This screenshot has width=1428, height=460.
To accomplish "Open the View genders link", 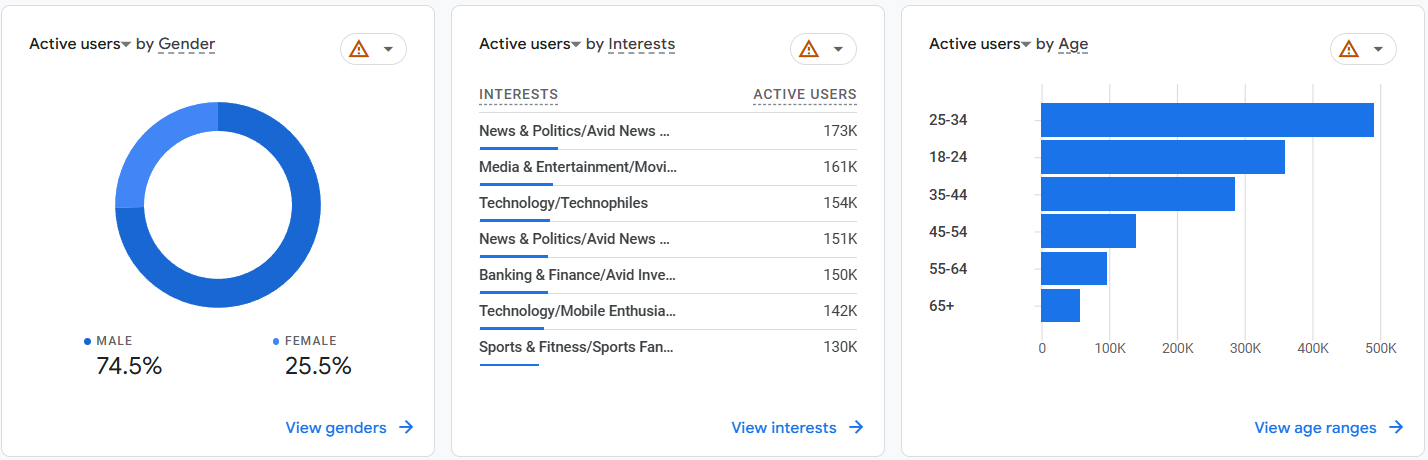I will click(x=336, y=428).
